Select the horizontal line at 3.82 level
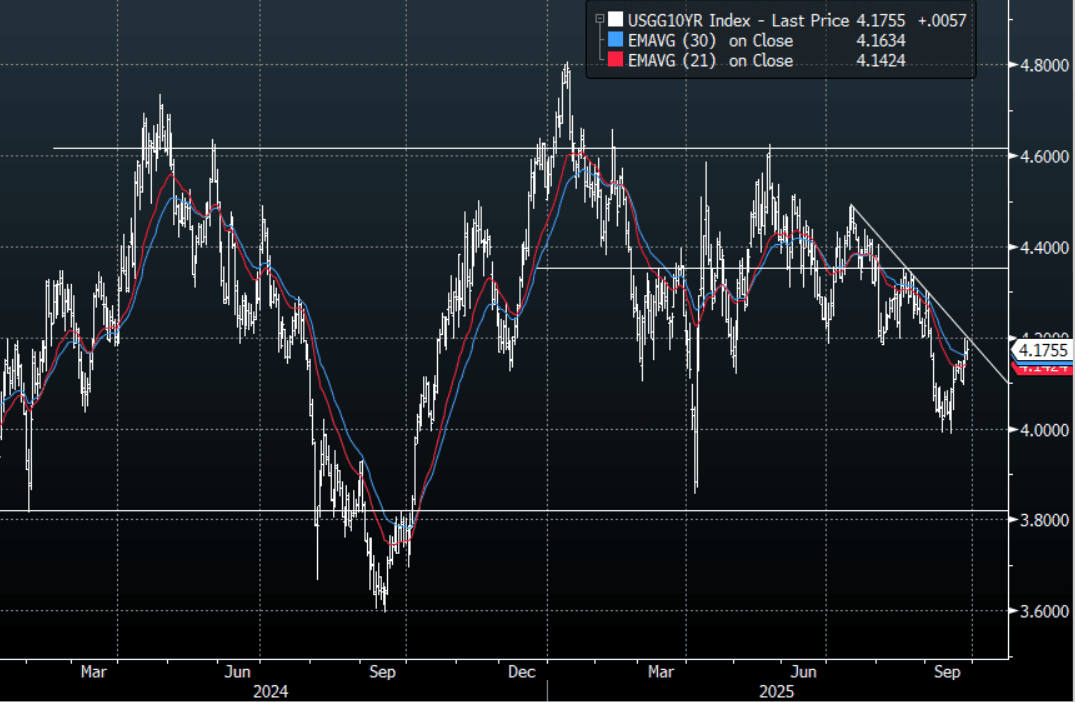Image resolution: width=1075 pixels, height=702 pixels. tap(600, 511)
